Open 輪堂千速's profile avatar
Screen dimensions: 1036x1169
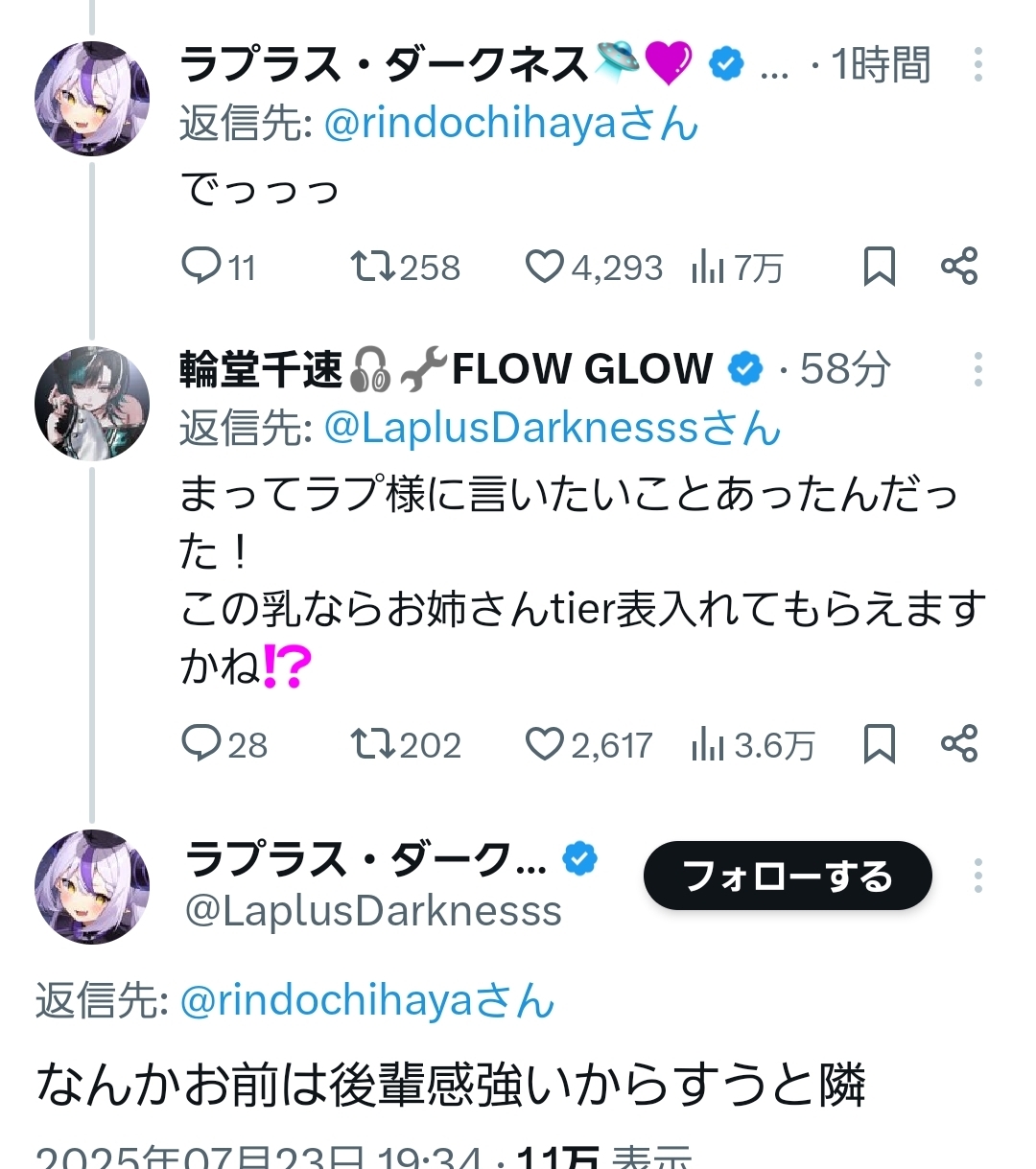point(92,404)
